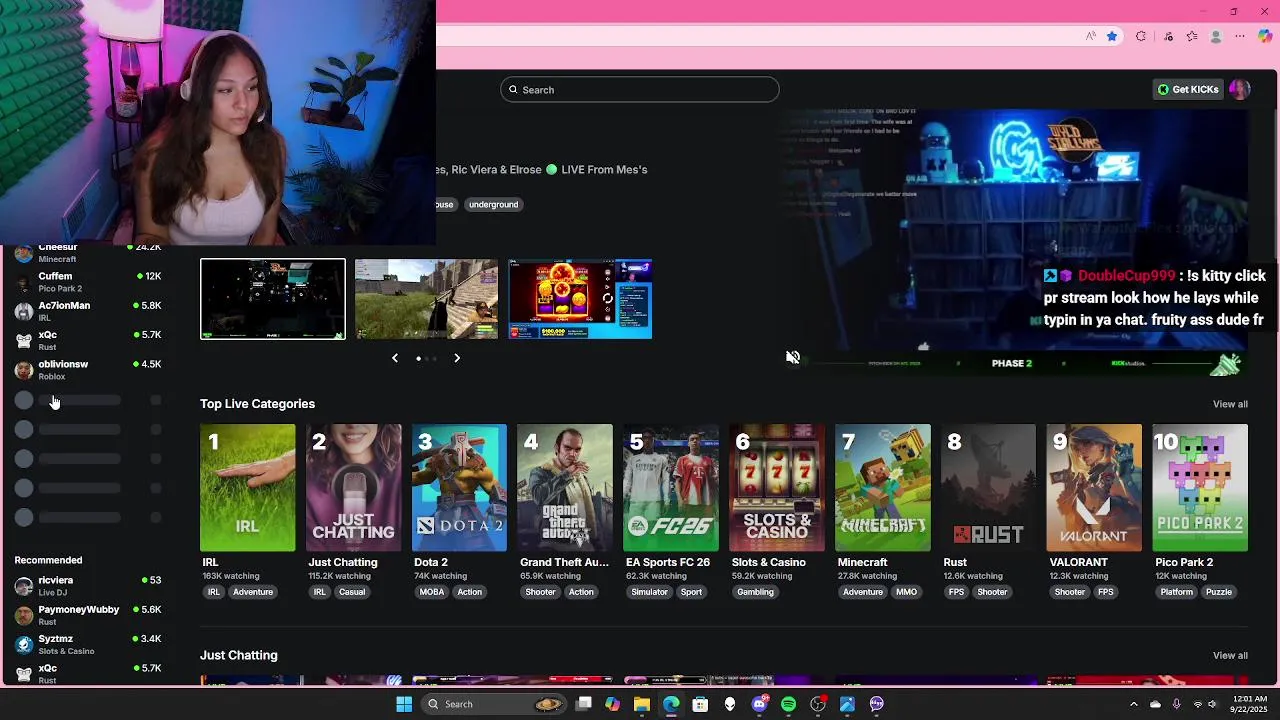This screenshot has width=1280, height=720.
Task: Show hidden system tray icons chevron
Action: (x=1133, y=704)
